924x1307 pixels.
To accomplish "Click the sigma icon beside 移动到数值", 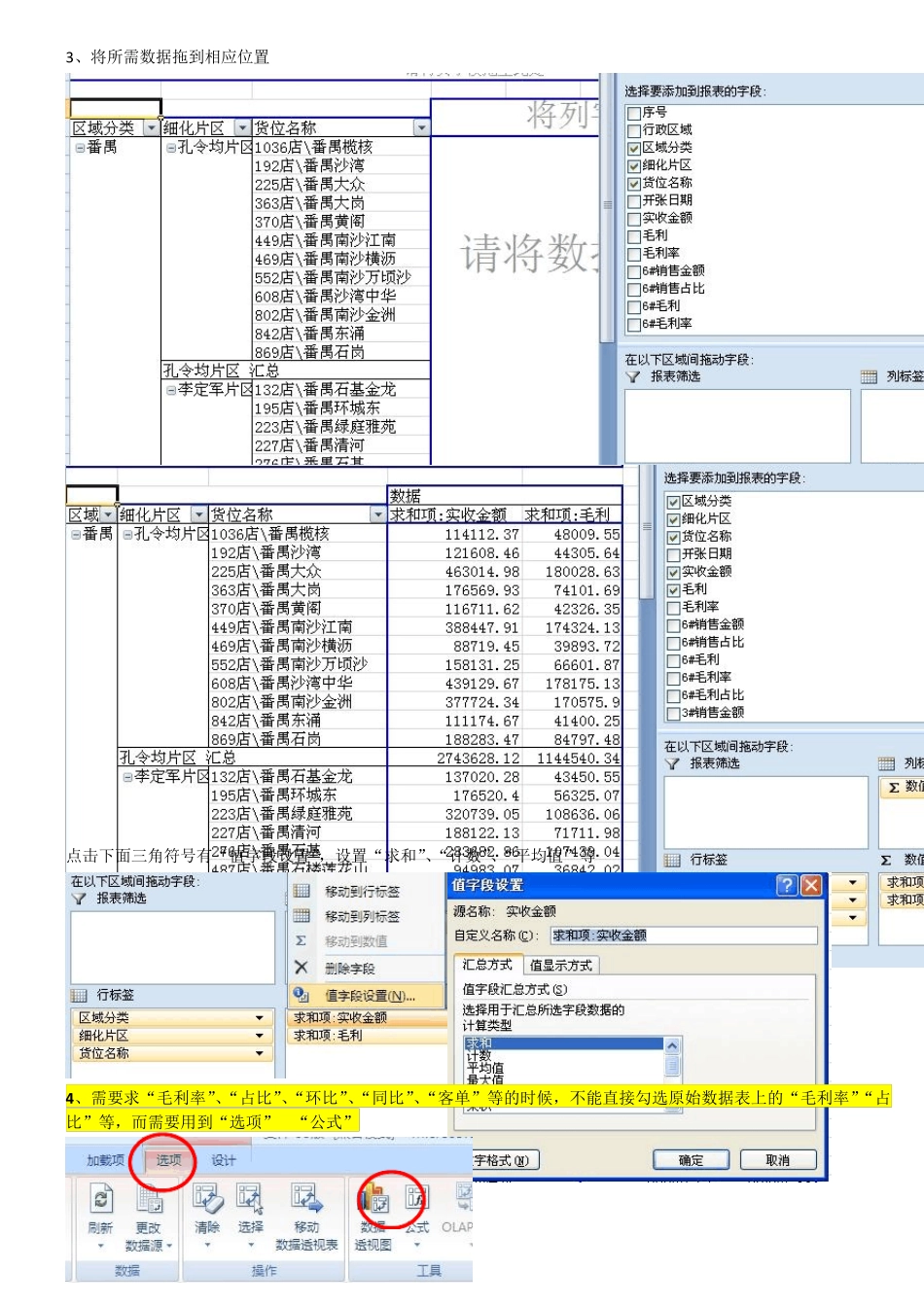I will (302, 941).
